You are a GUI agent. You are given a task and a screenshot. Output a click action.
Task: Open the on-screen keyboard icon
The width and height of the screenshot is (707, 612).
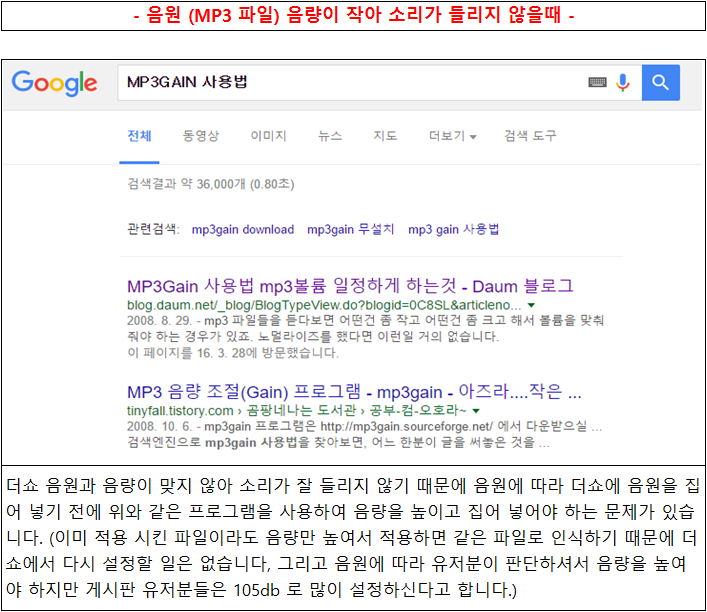point(597,82)
